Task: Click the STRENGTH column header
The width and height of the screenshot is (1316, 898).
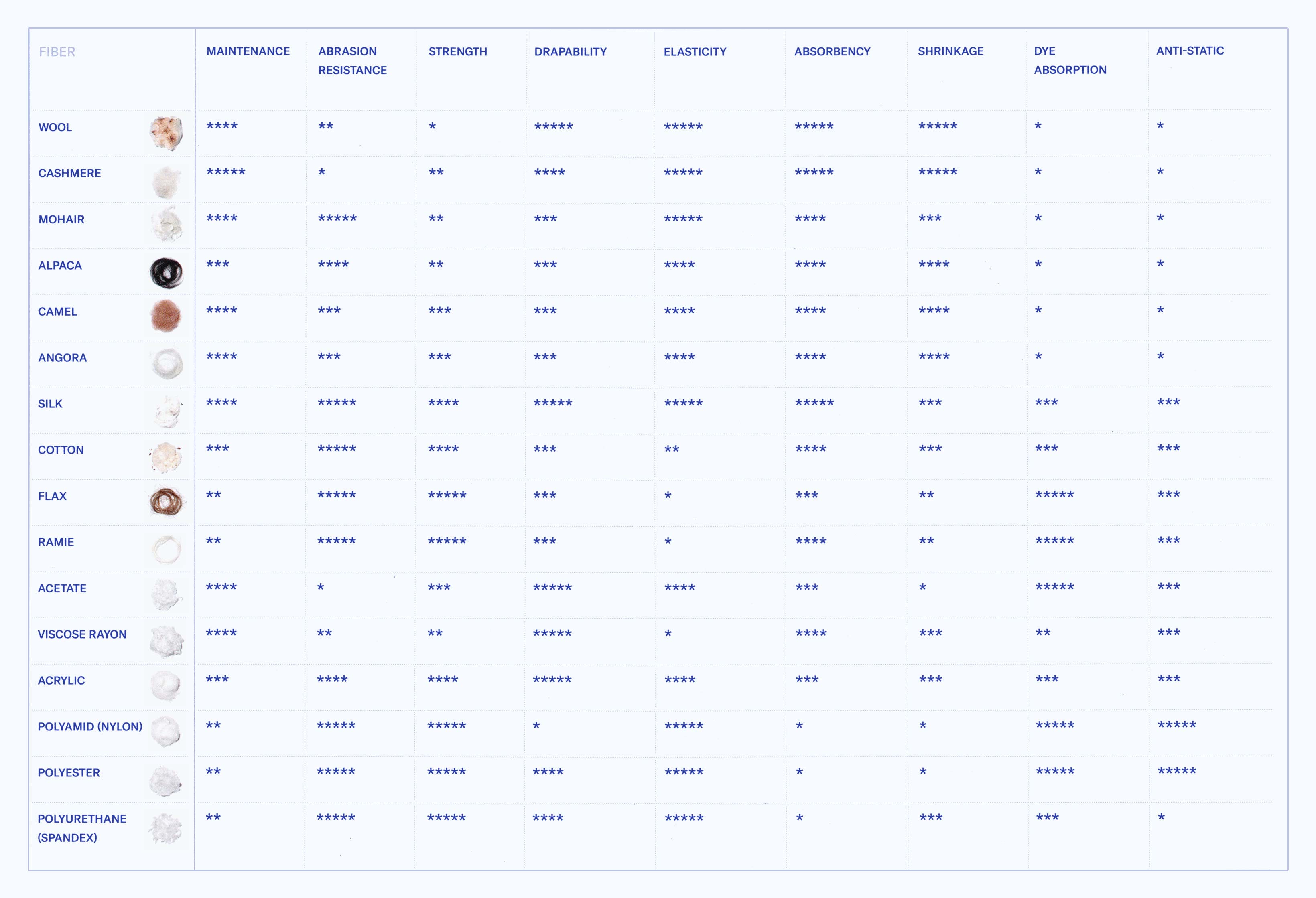Action: (457, 51)
